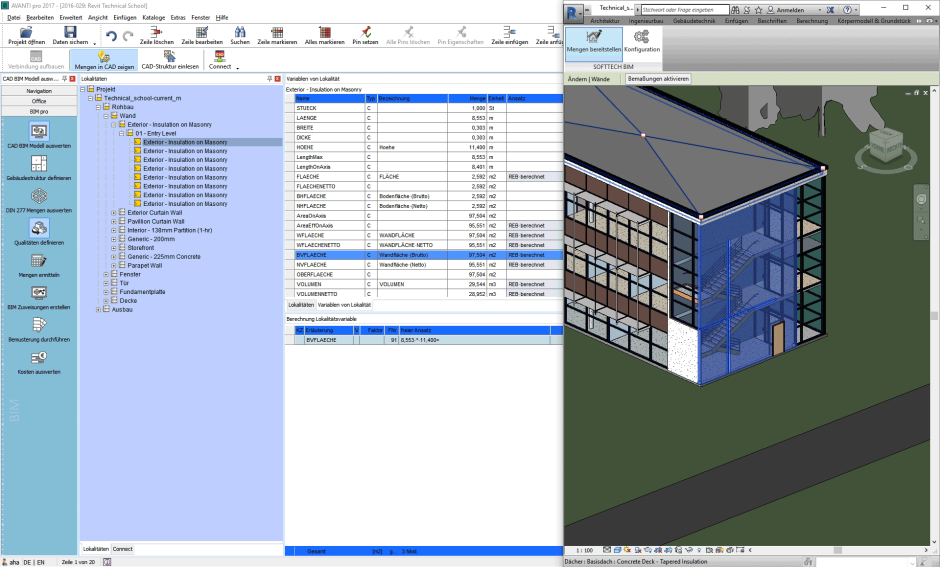940x567 pixels.
Task: Click the Pin setzen icon
Action: click(365, 36)
